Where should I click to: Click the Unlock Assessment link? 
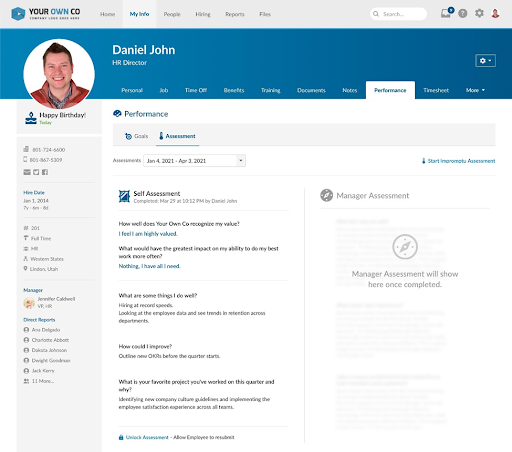[147, 437]
